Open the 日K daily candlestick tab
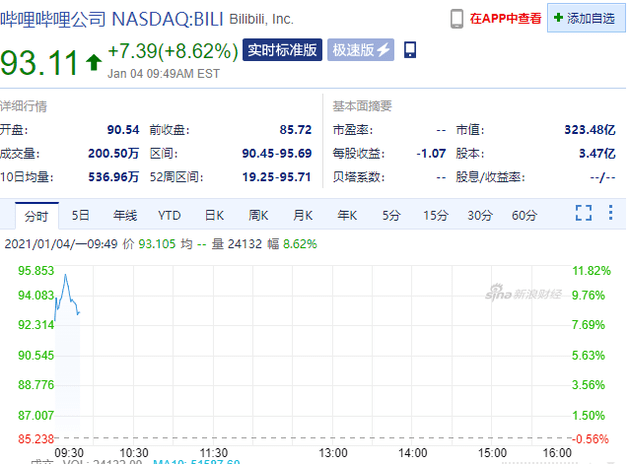 214,215
